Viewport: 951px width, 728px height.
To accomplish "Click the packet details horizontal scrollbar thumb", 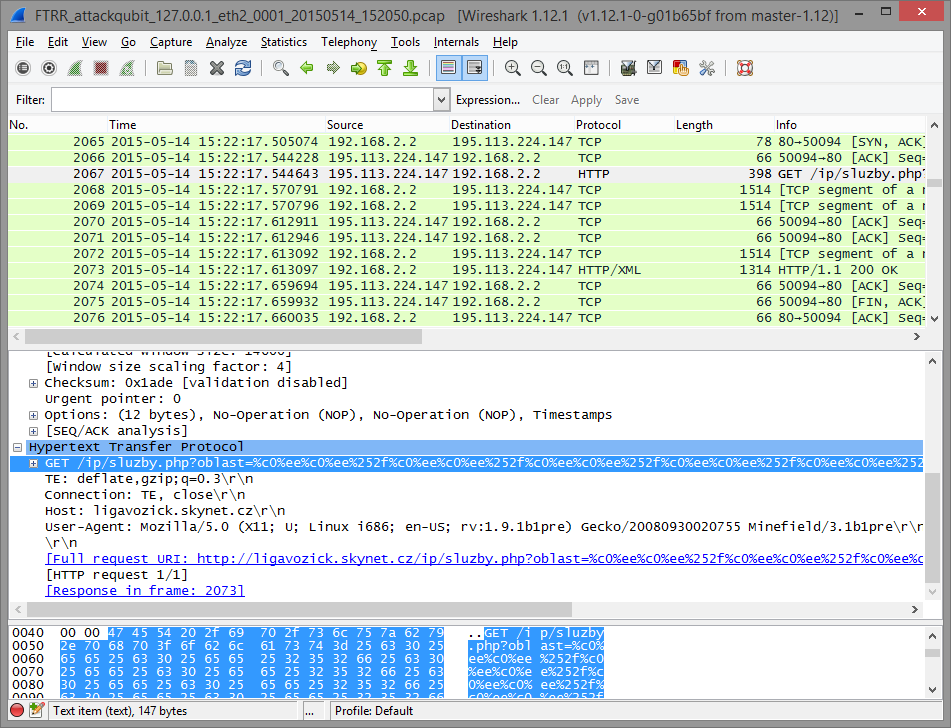I will [300, 609].
